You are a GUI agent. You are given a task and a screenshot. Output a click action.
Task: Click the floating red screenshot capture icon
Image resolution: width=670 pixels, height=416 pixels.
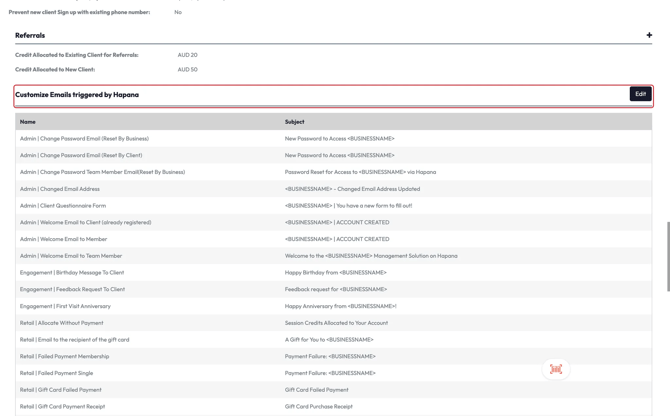tap(556, 369)
